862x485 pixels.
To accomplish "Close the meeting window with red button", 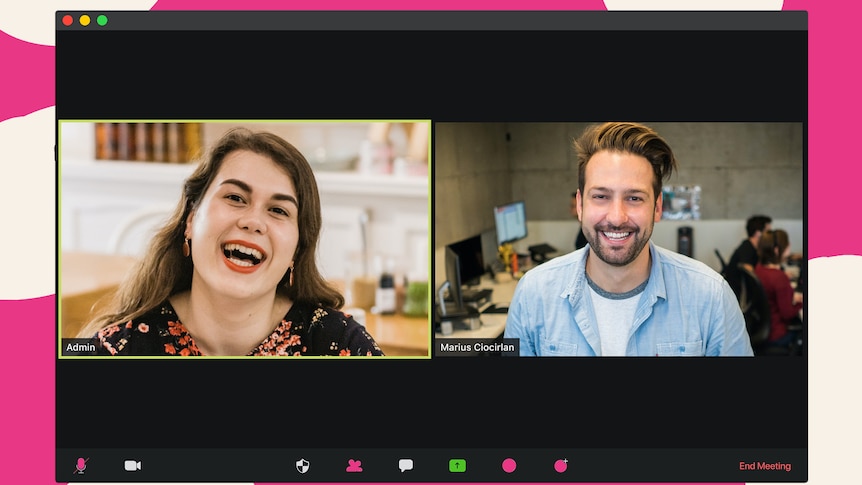I will [68, 20].
